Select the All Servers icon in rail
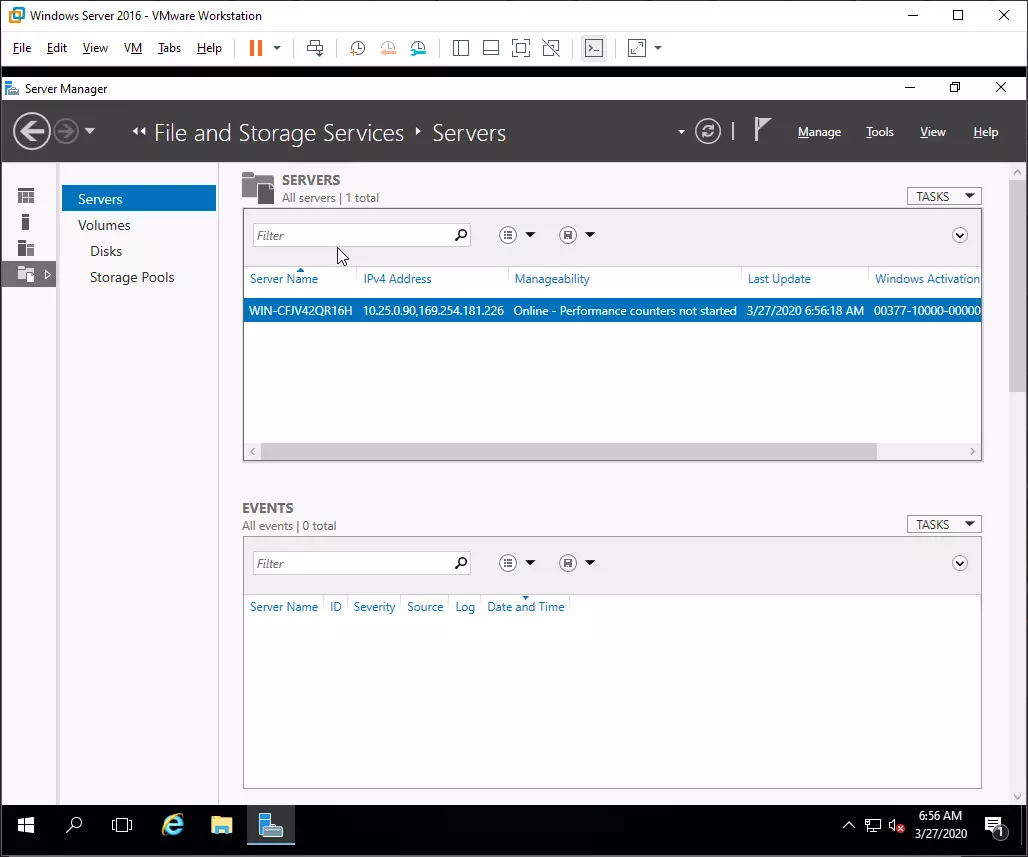This screenshot has height=857, width=1028. [x=26, y=249]
